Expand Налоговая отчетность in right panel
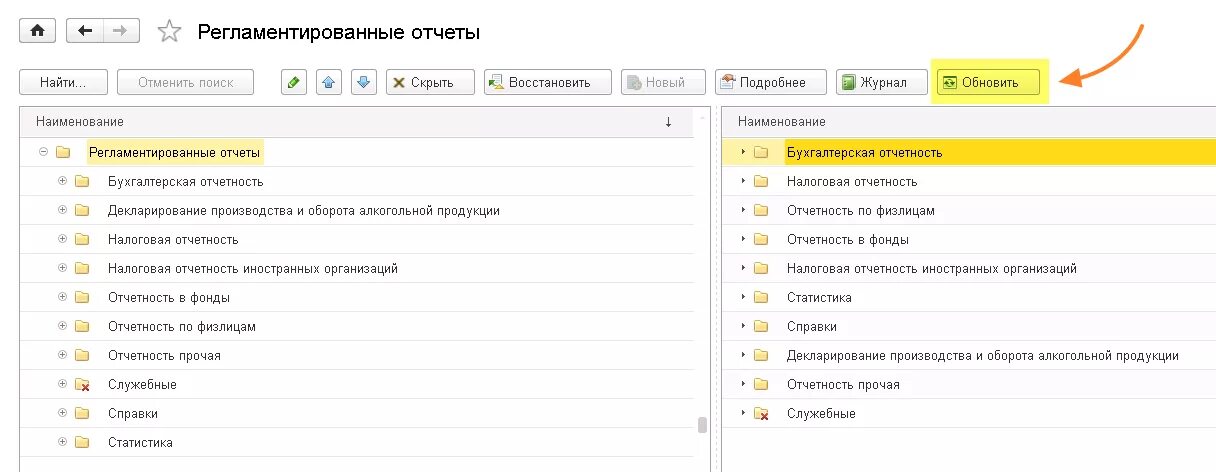The width and height of the screenshot is (1216, 472). [742, 182]
